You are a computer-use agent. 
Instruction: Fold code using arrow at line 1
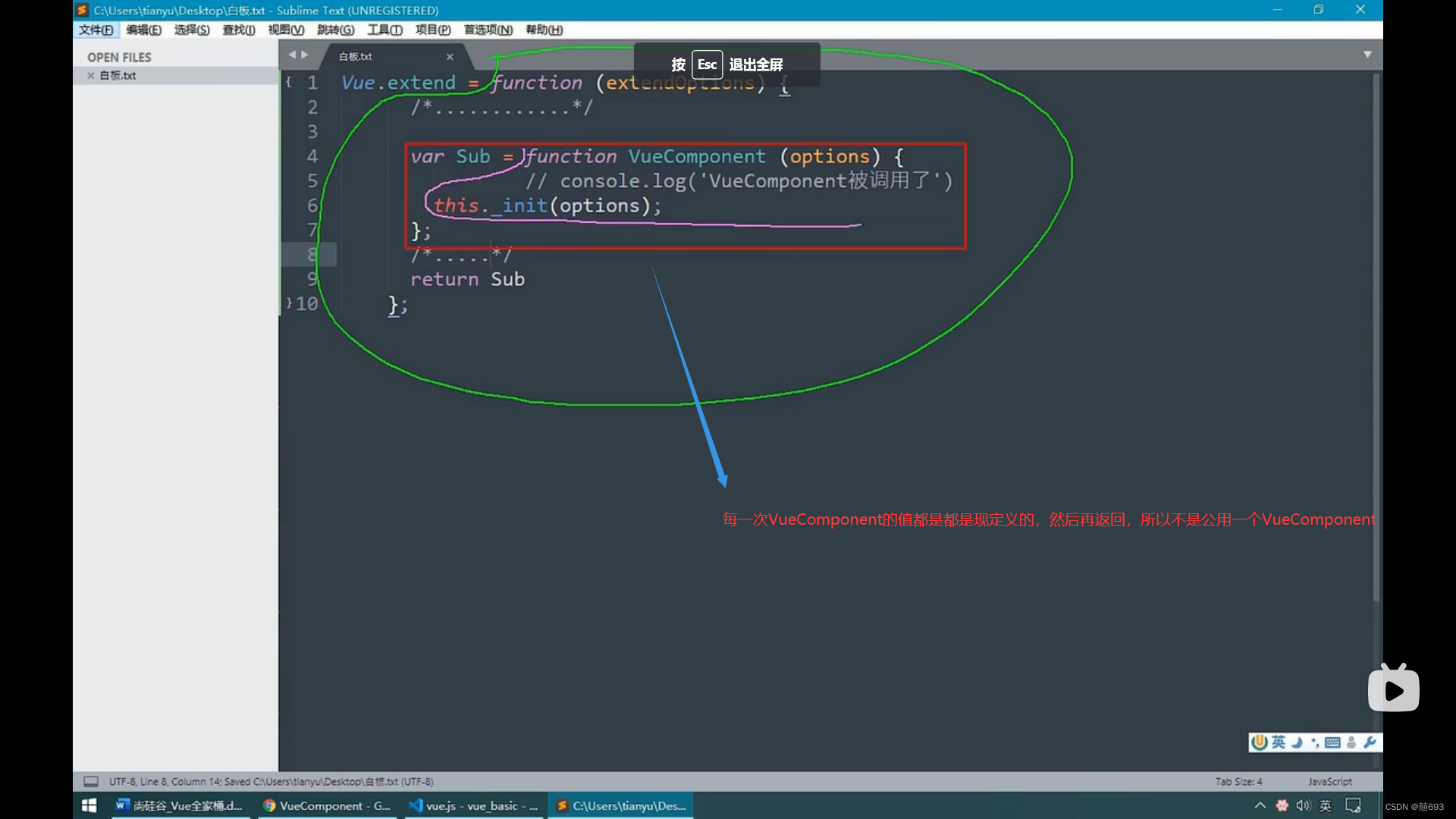click(x=289, y=81)
